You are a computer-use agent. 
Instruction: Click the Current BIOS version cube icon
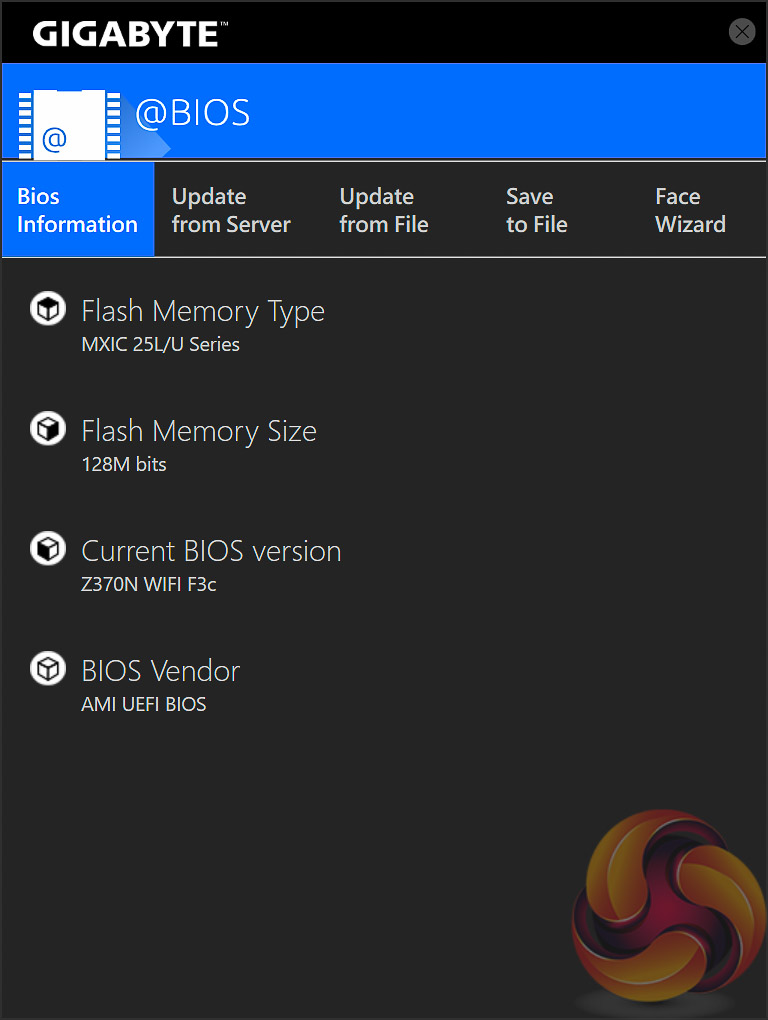click(47, 550)
